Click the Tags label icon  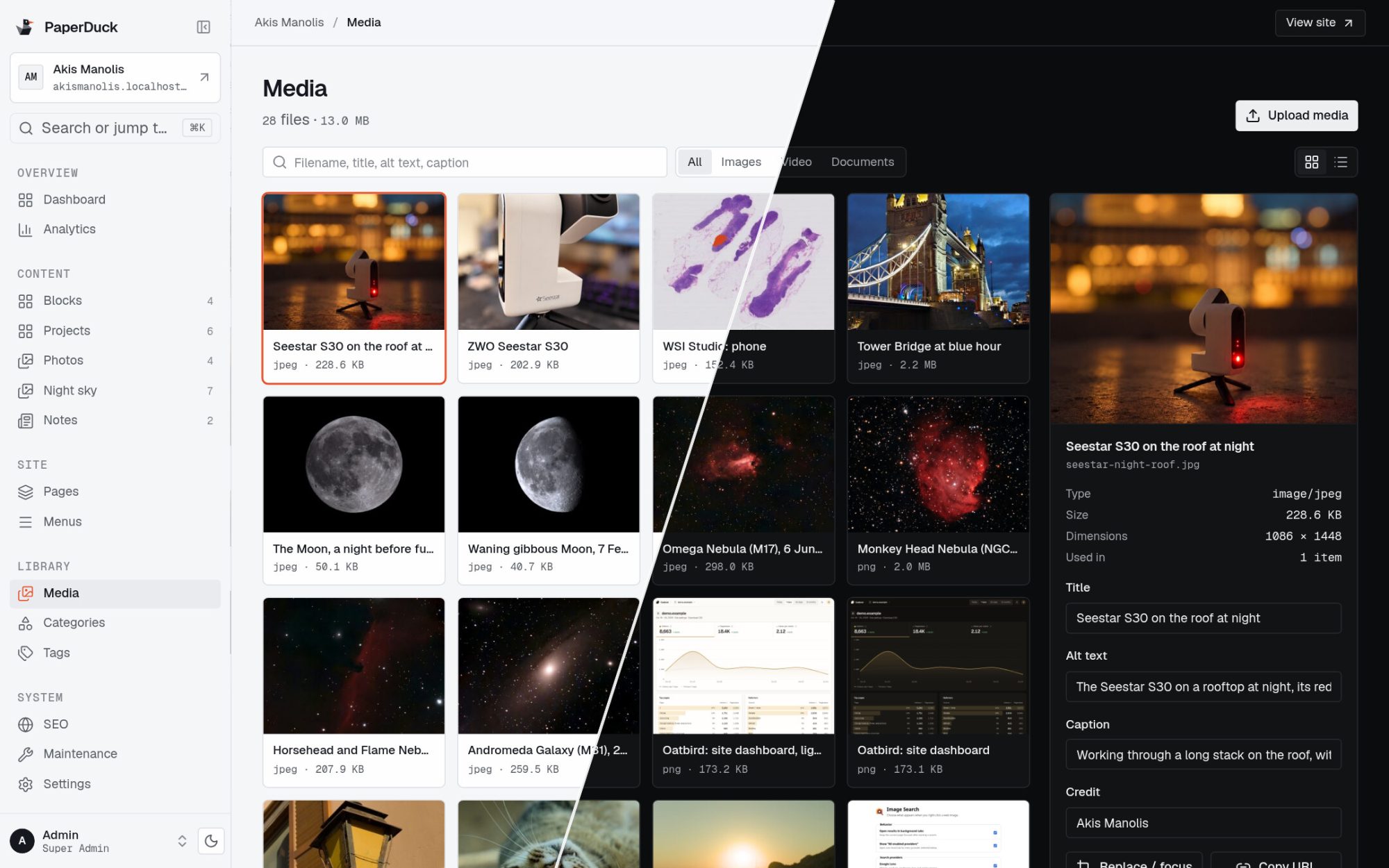[26, 653]
